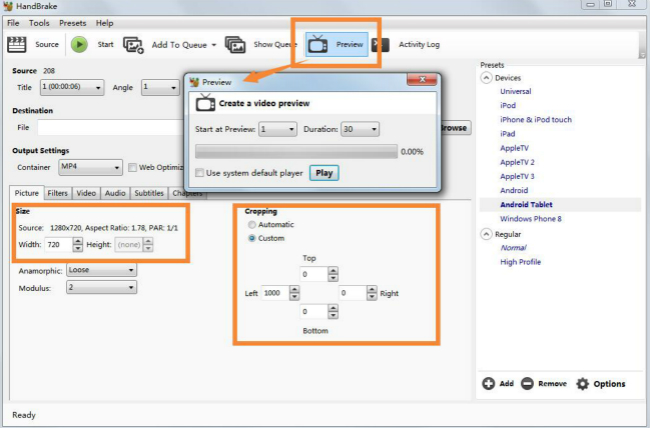Click the Preview dialog TV icon

tap(205, 103)
